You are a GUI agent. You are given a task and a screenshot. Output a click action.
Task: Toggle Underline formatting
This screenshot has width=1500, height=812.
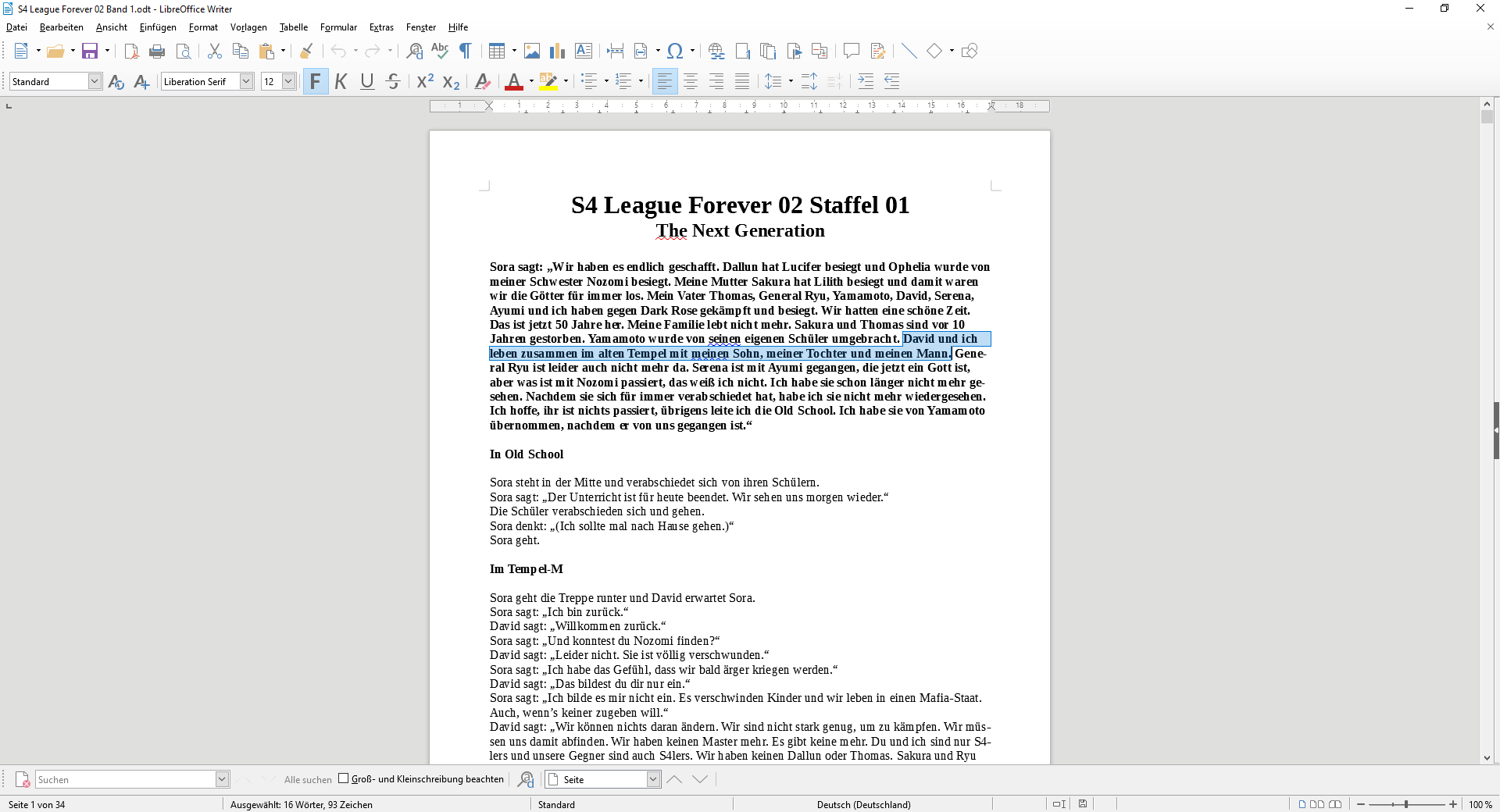367,81
